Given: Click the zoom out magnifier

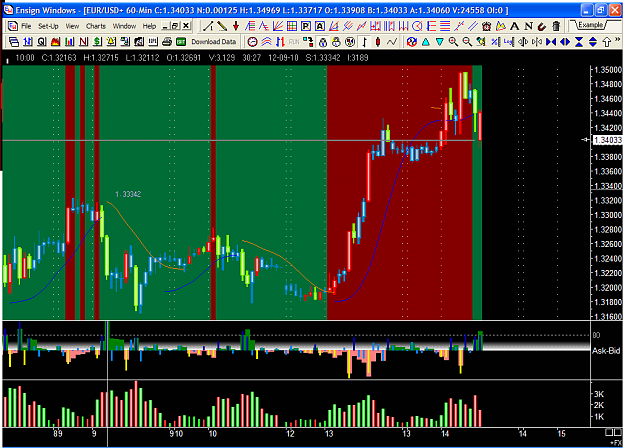Looking at the screenshot, I should tap(467, 42).
